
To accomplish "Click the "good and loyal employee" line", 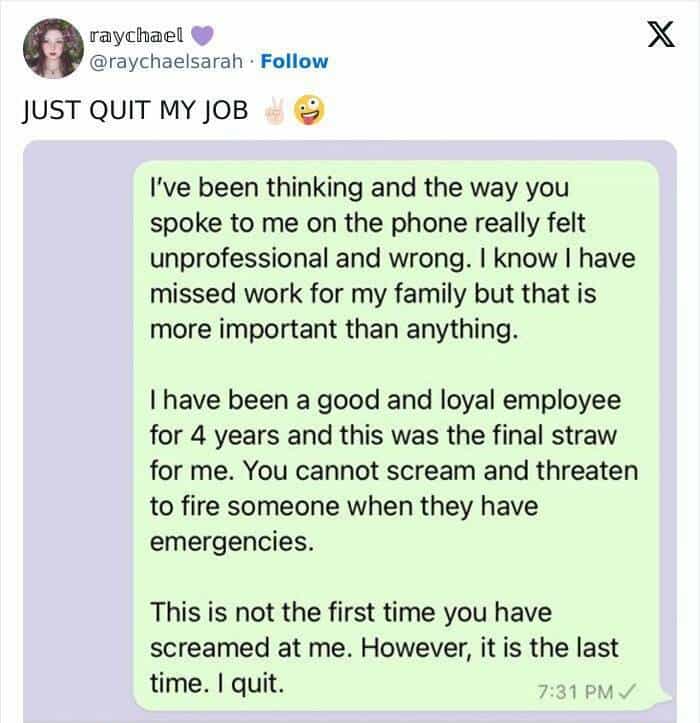I will click(385, 401).
